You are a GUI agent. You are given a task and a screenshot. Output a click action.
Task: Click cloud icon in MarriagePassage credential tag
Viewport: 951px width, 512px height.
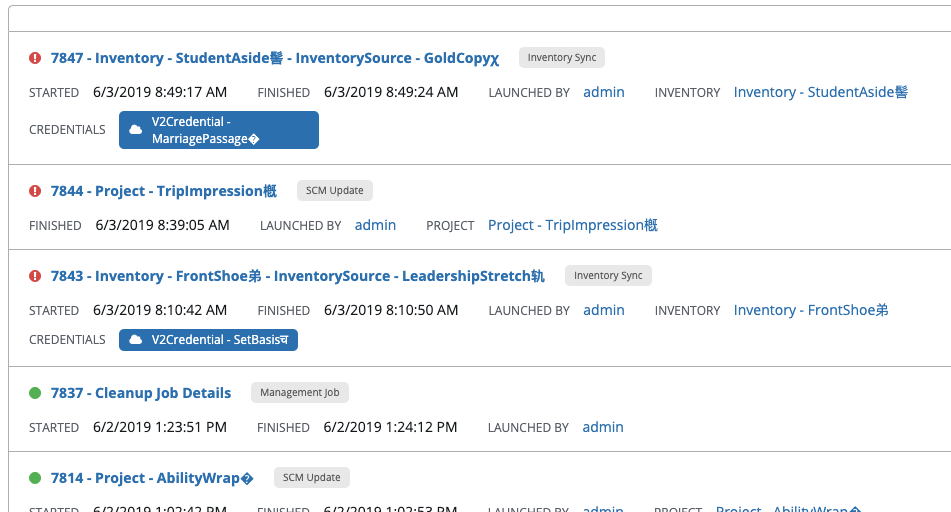click(136, 130)
